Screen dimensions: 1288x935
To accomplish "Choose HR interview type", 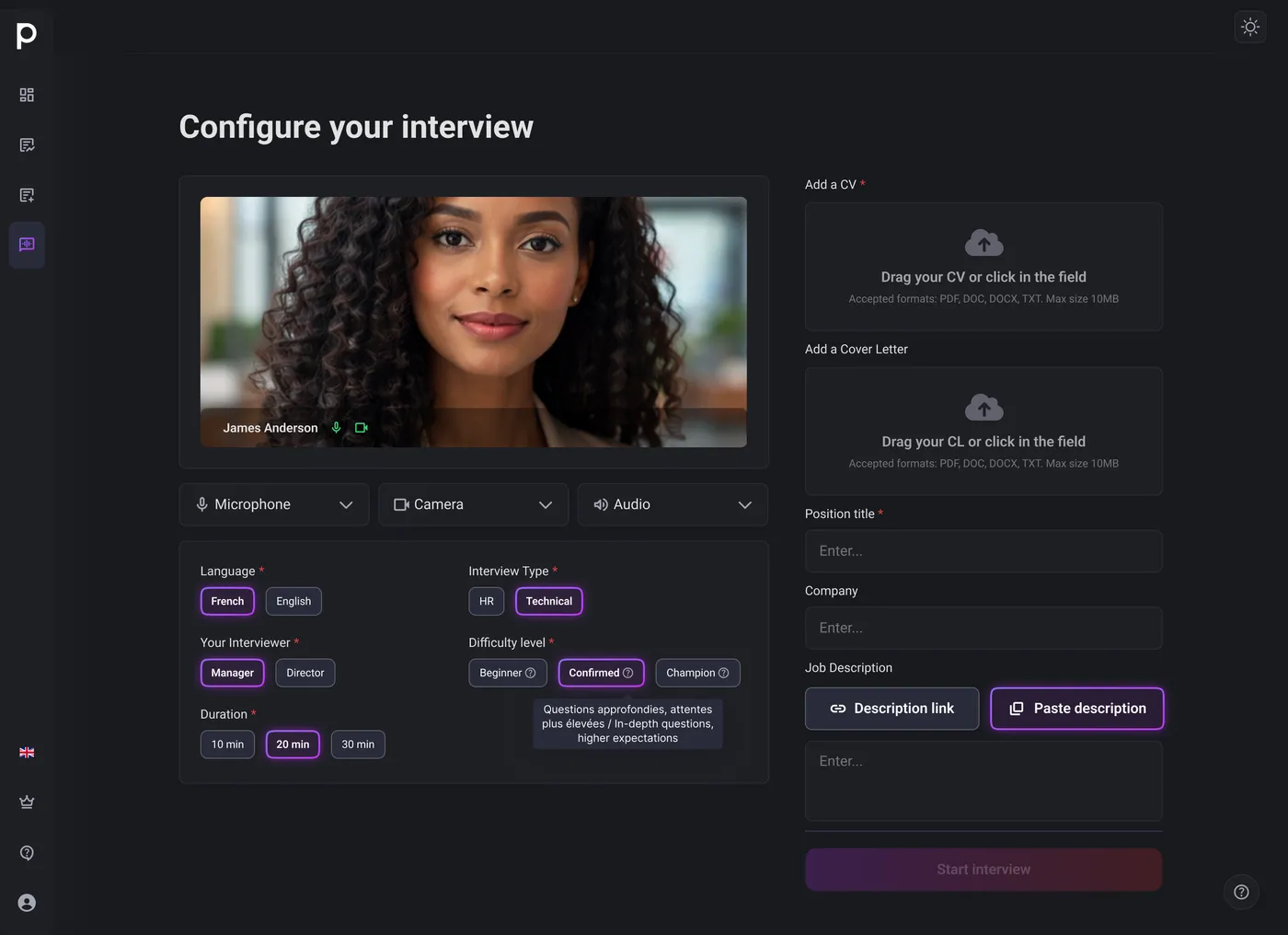I will tap(486, 601).
